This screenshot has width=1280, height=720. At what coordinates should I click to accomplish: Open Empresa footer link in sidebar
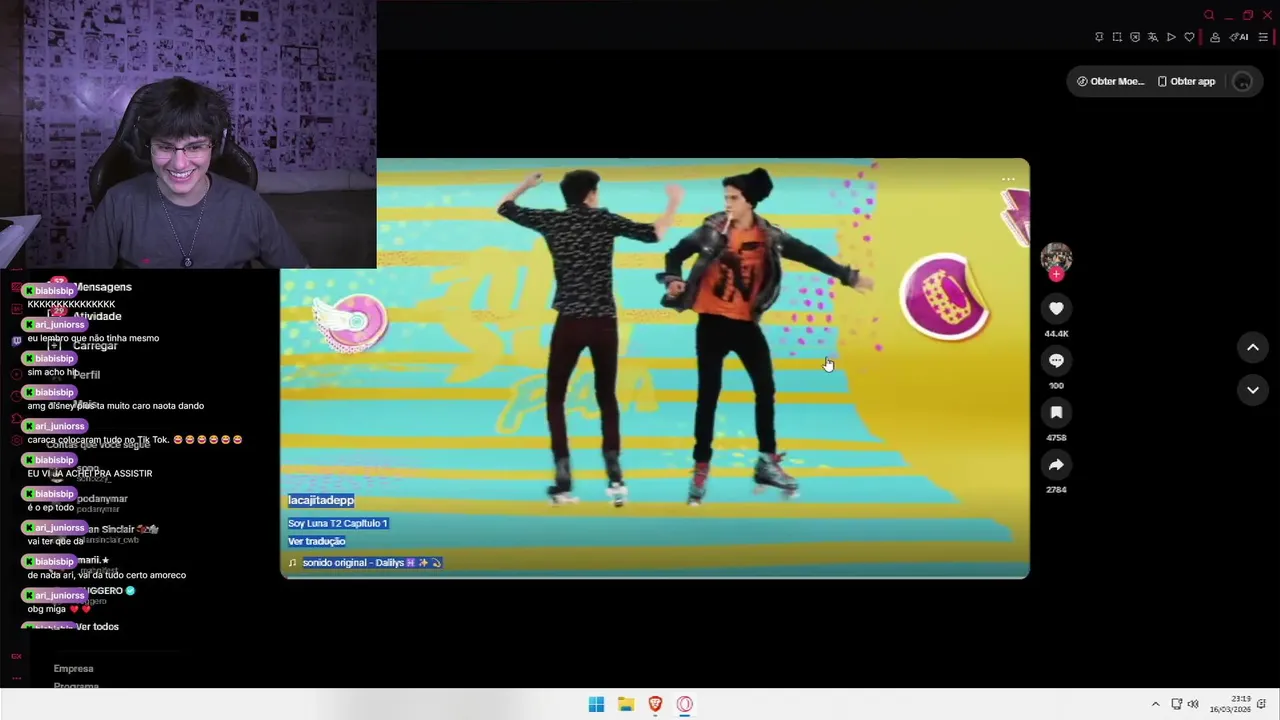(x=73, y=669)
